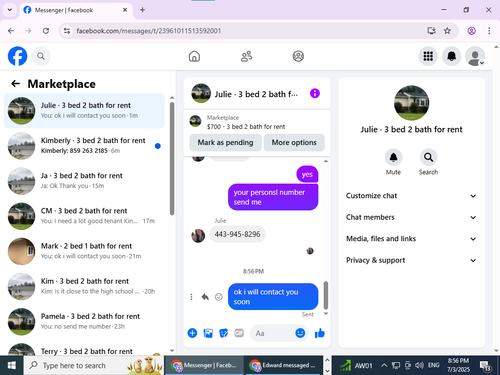The width and height of the screenshot is (500, 375).
Task: Open more options dots beside last message
Action: click(191, 297)
